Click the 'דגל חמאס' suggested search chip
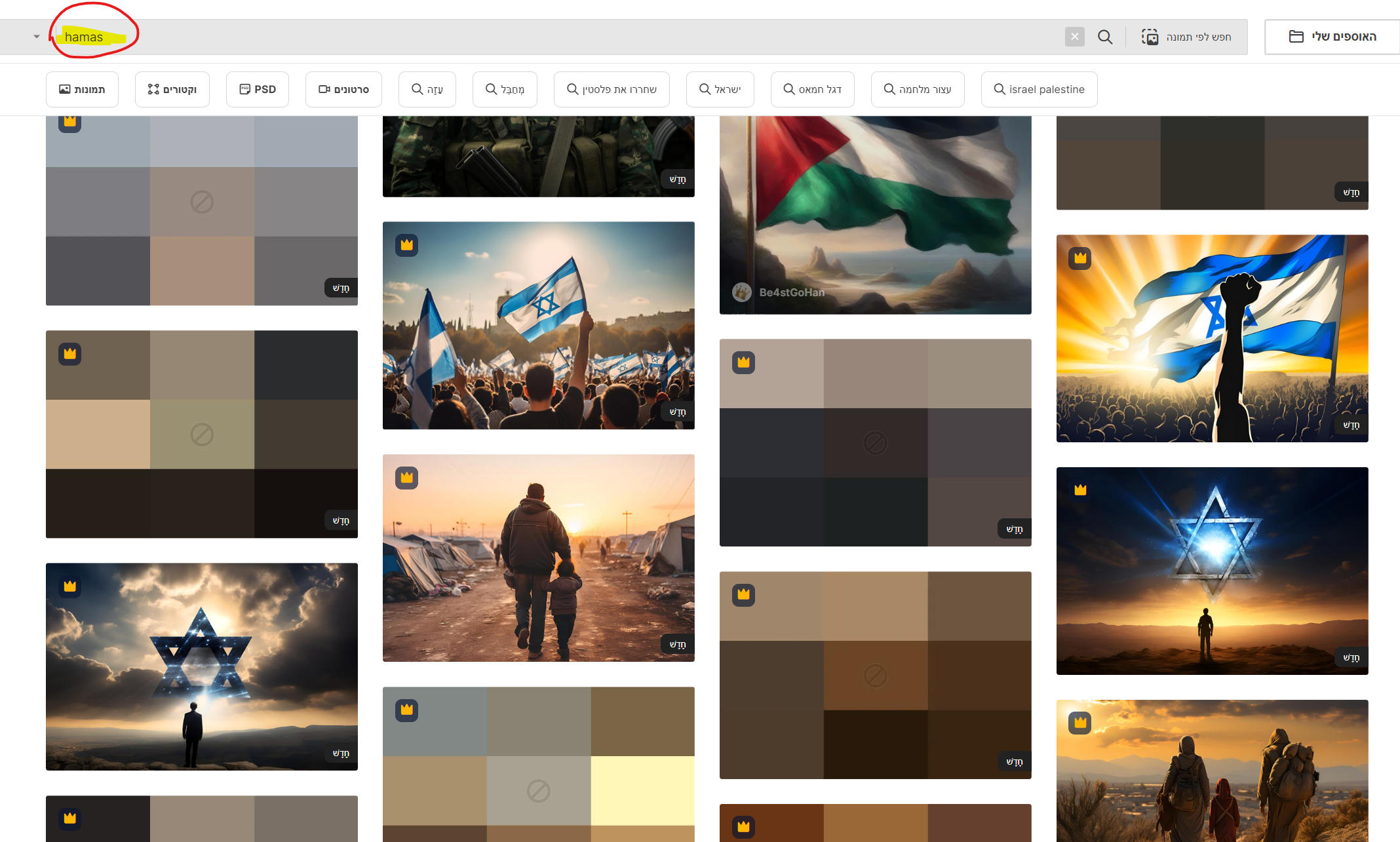 click(812, 89)
